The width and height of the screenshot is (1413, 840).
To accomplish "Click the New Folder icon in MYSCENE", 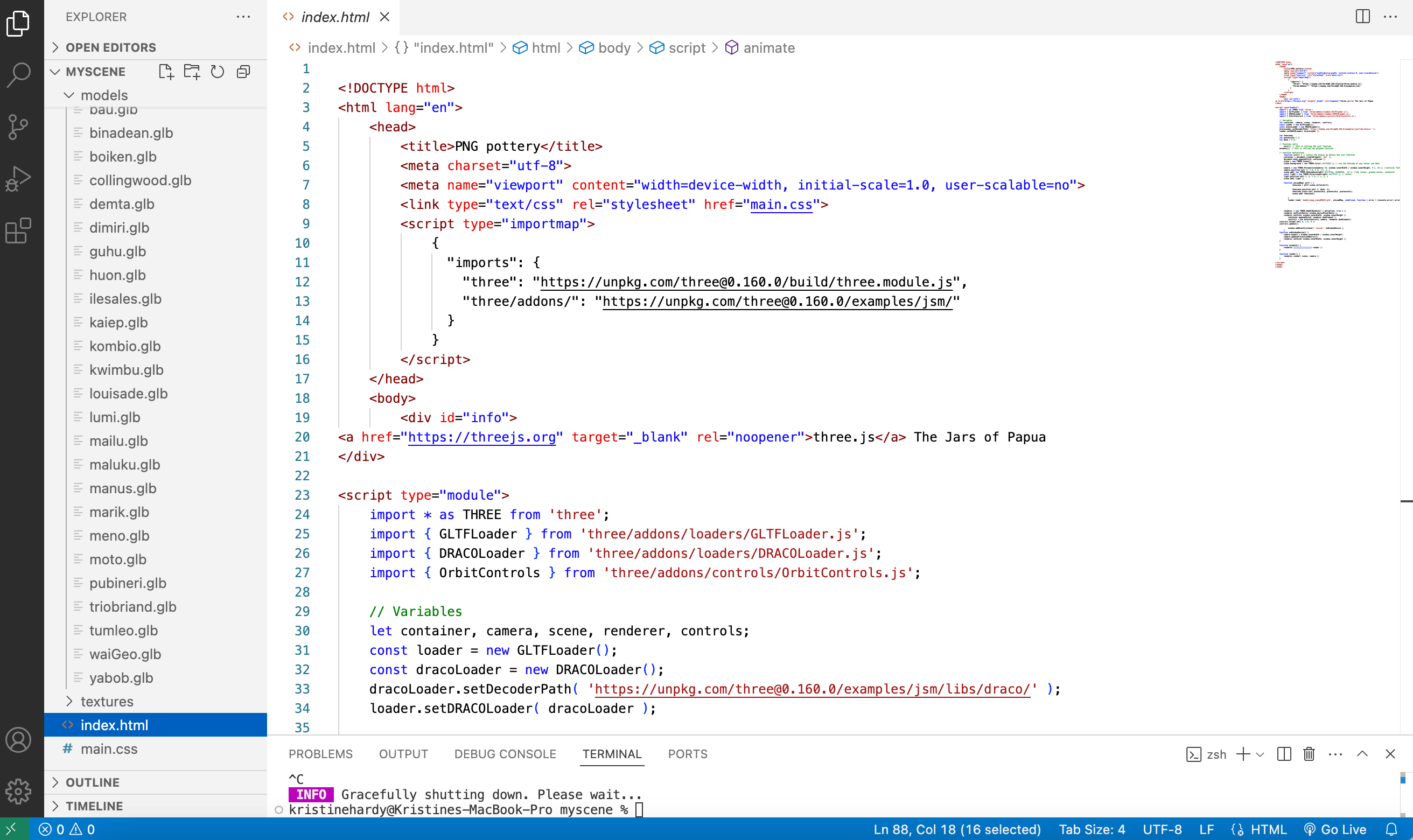I will (x=192, y=72).
